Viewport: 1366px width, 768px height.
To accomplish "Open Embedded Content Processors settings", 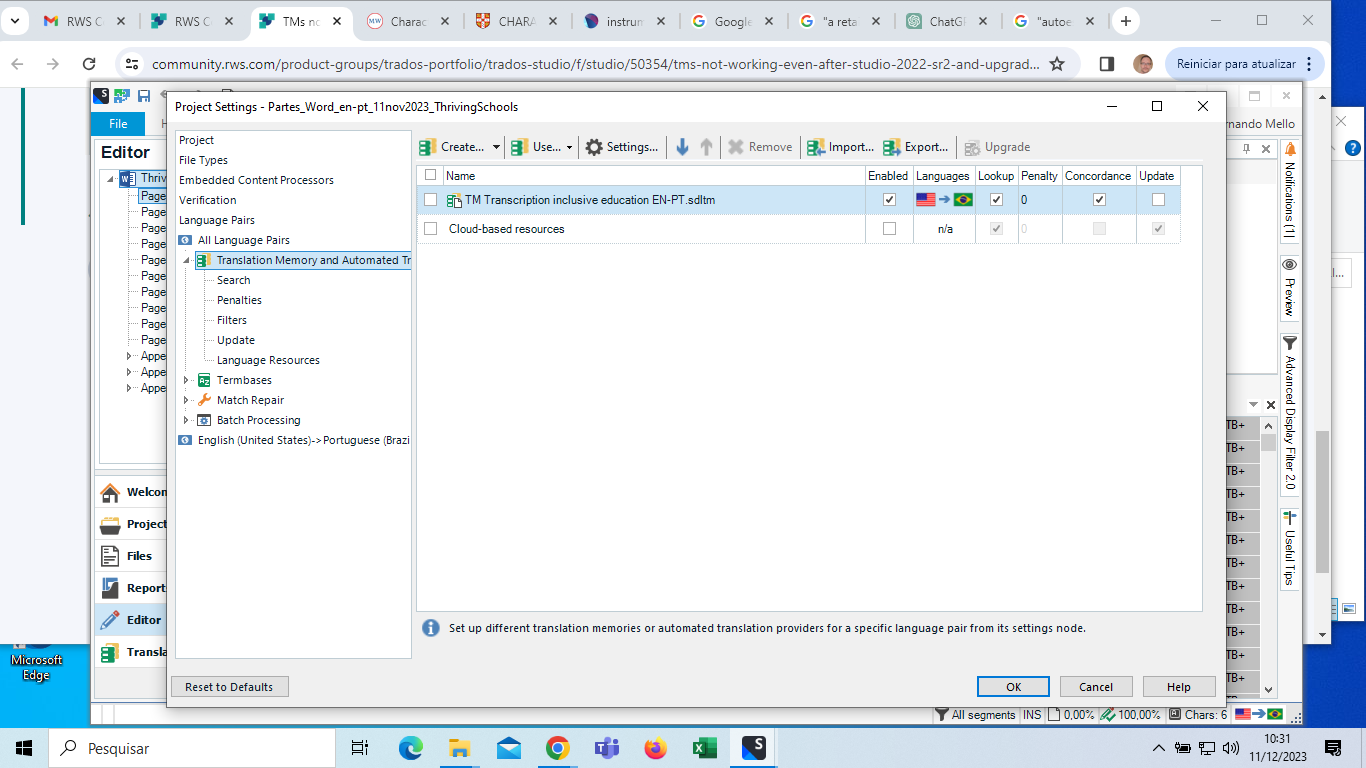I will 256,180.
